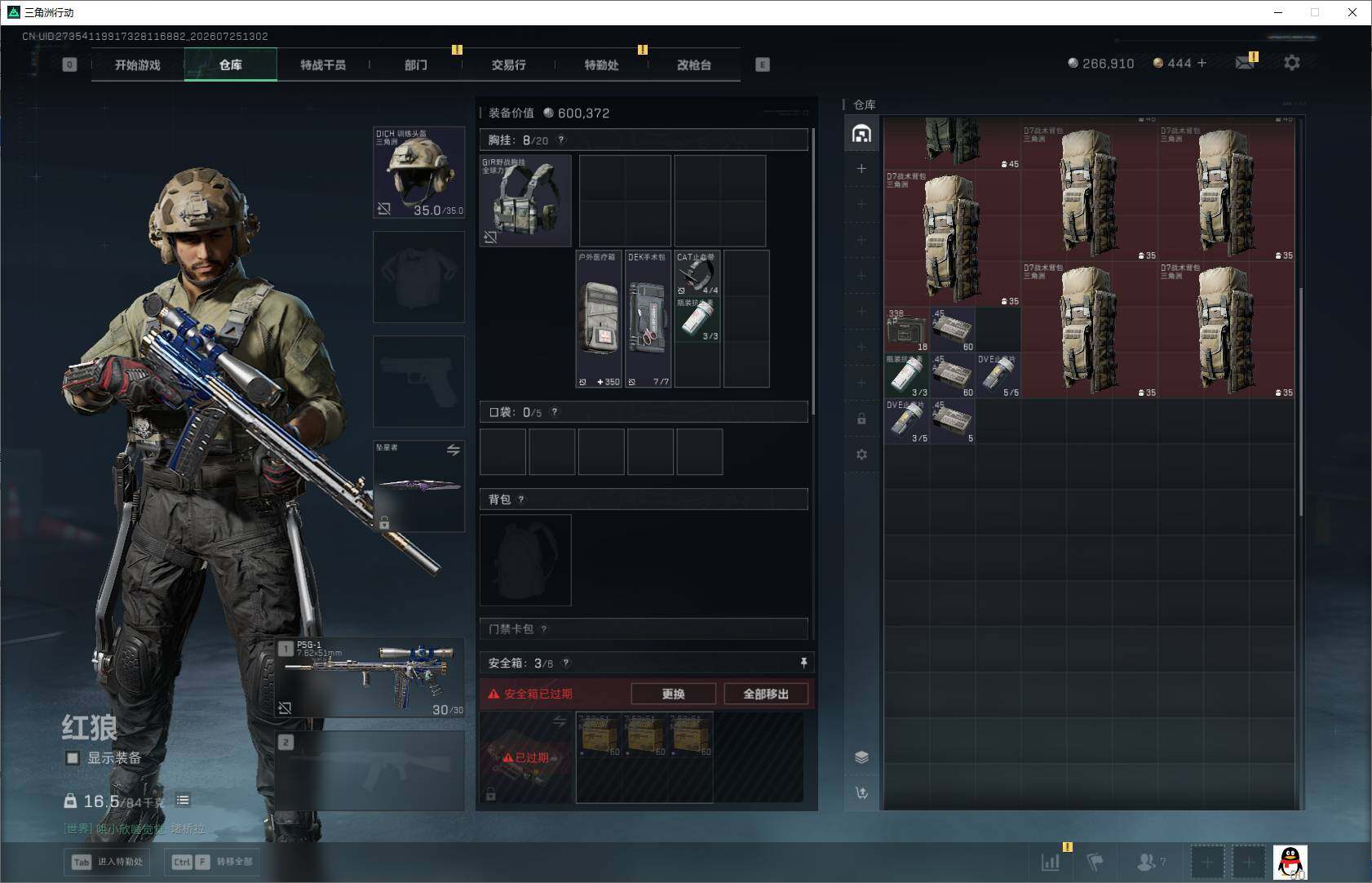Add premium currency with the plus icon
This screenshot has width=1372, height=883.
1202,63
